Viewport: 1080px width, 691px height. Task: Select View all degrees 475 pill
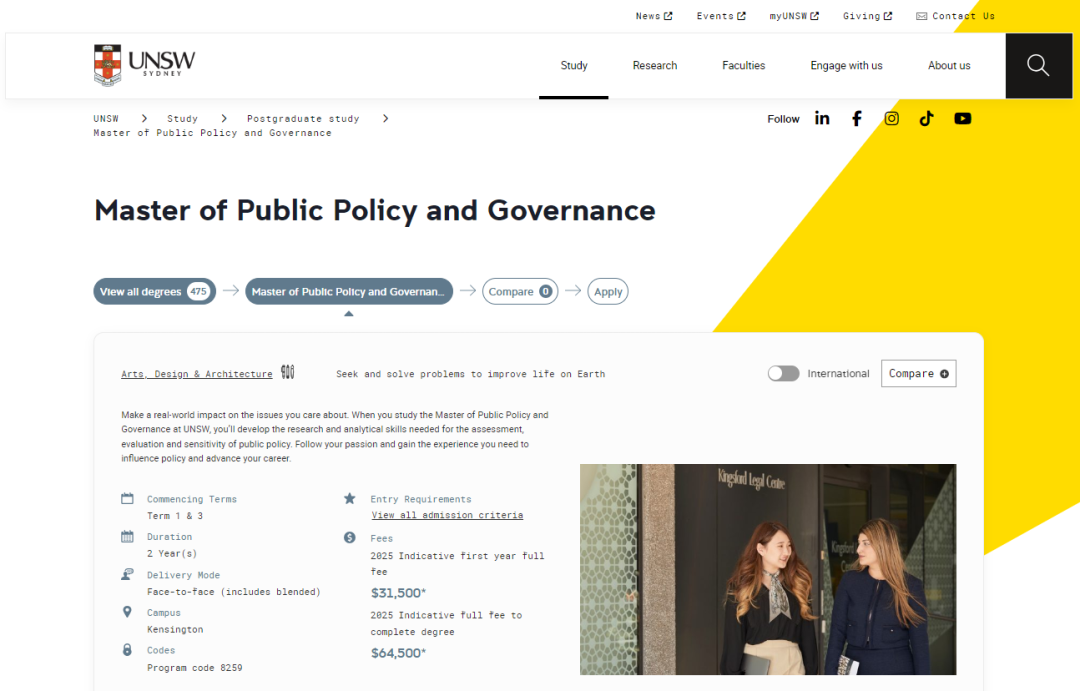154,292
